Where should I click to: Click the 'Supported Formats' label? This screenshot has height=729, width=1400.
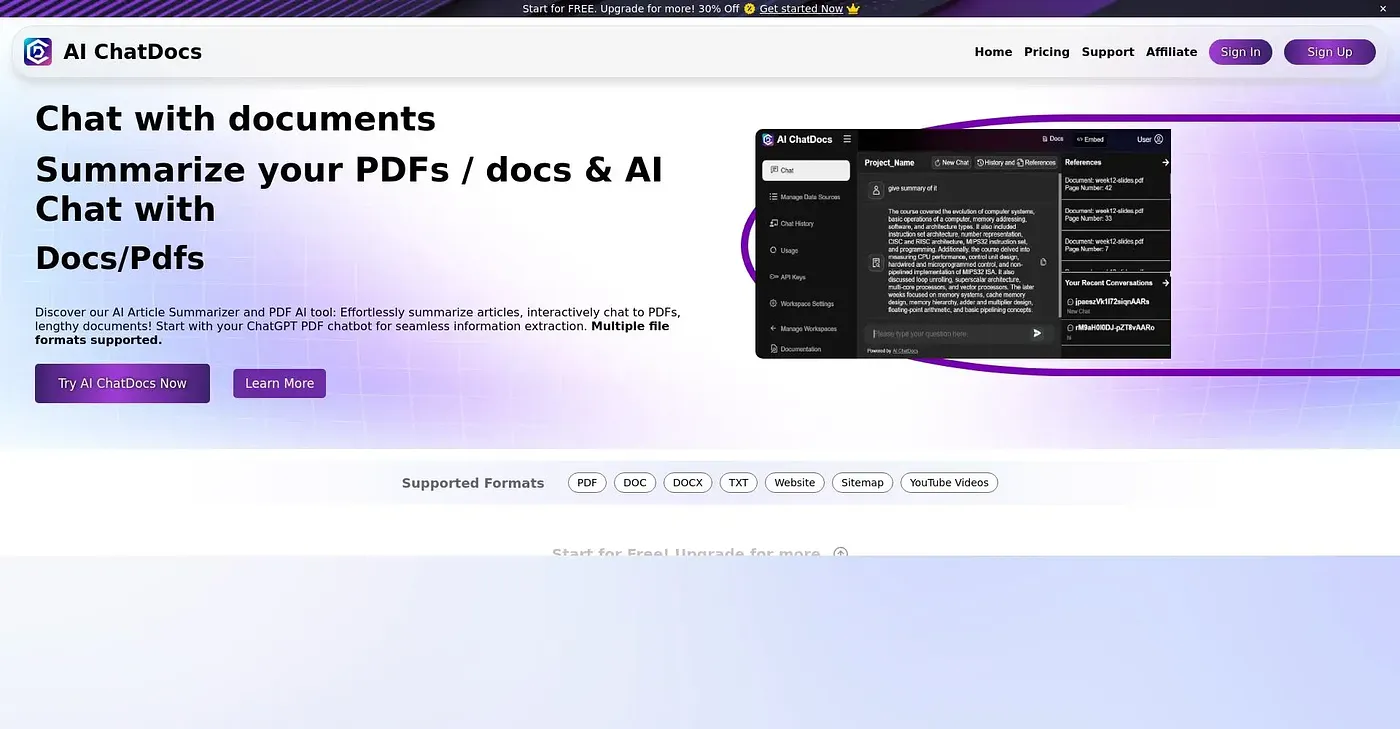(x=473, y=483)
